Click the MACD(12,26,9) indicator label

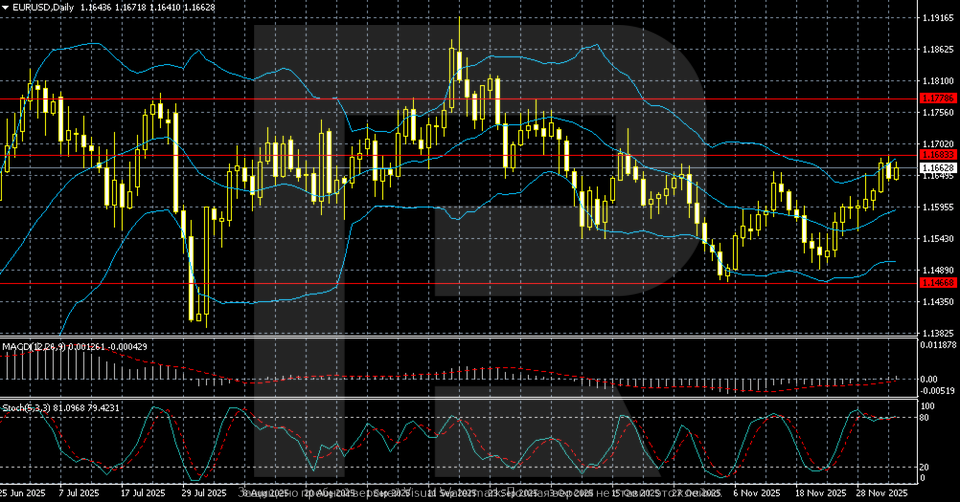(36, 346)
